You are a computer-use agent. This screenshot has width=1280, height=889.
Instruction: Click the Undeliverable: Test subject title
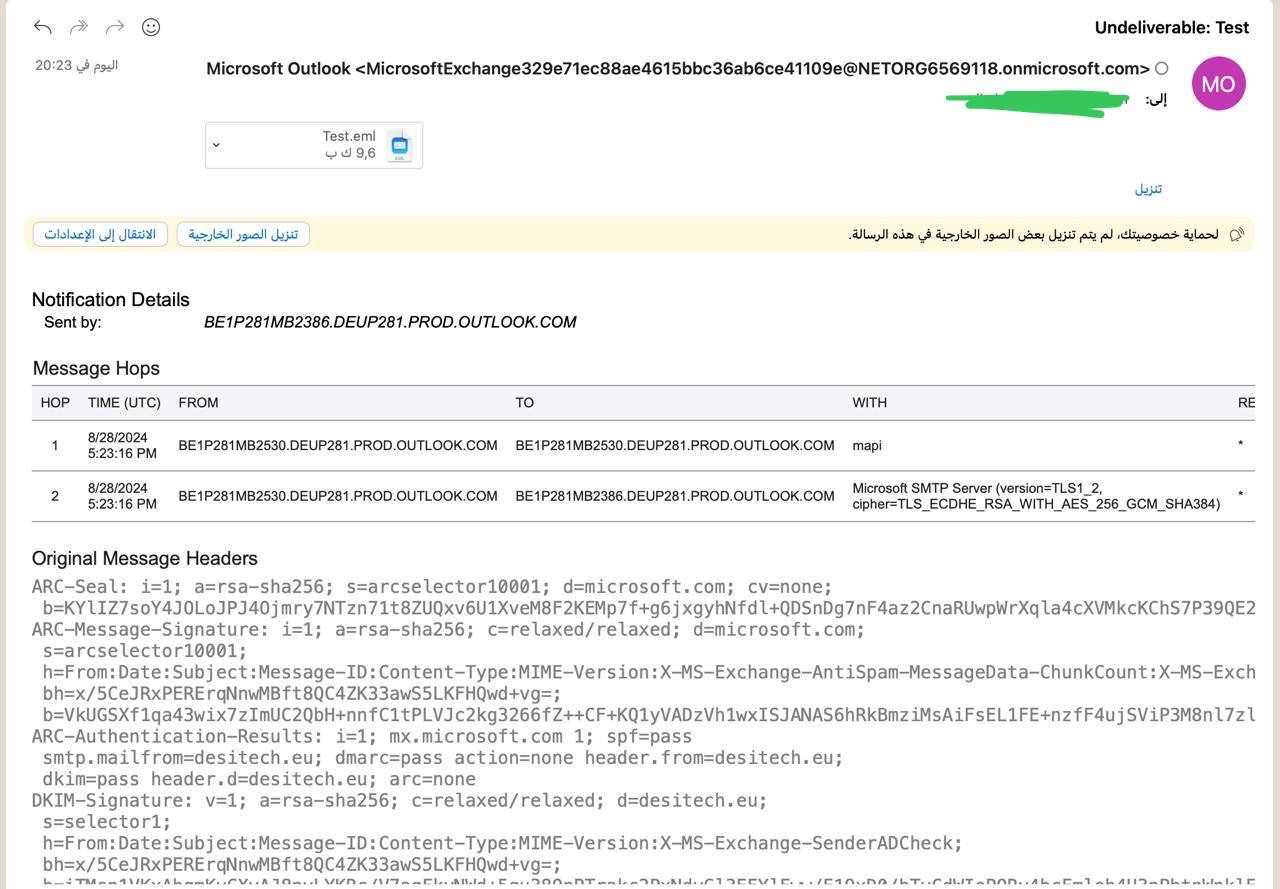[1172, 28]
